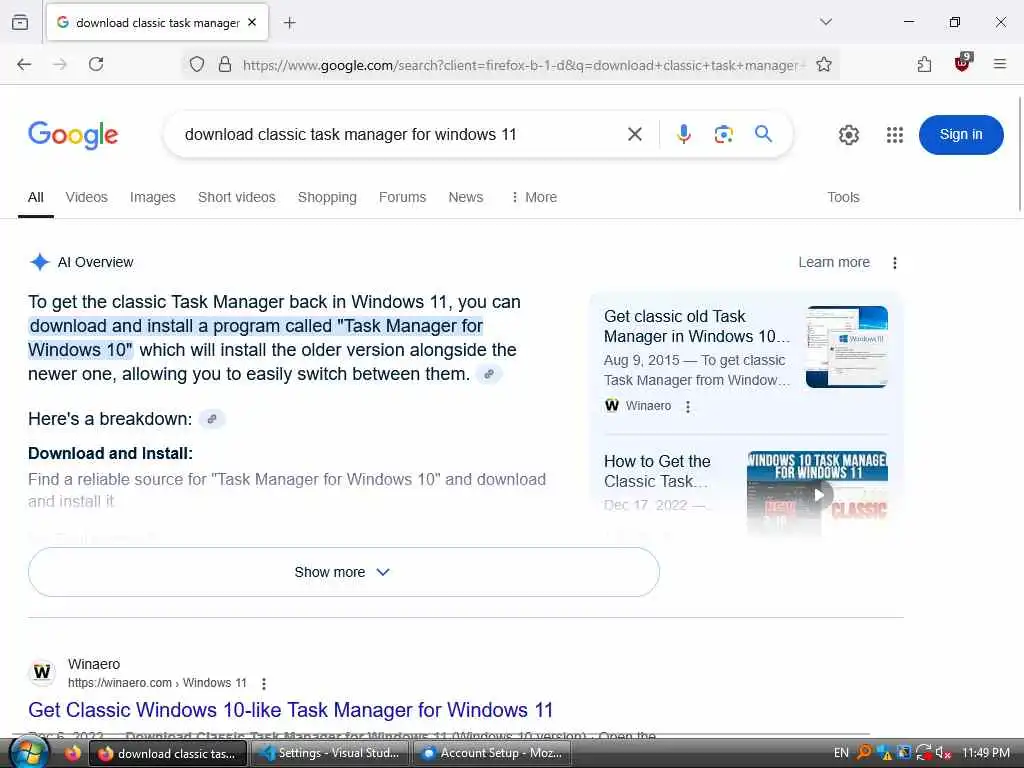Switch to the Shopping tab
1024x768 pixels.
tap(327, 197)
